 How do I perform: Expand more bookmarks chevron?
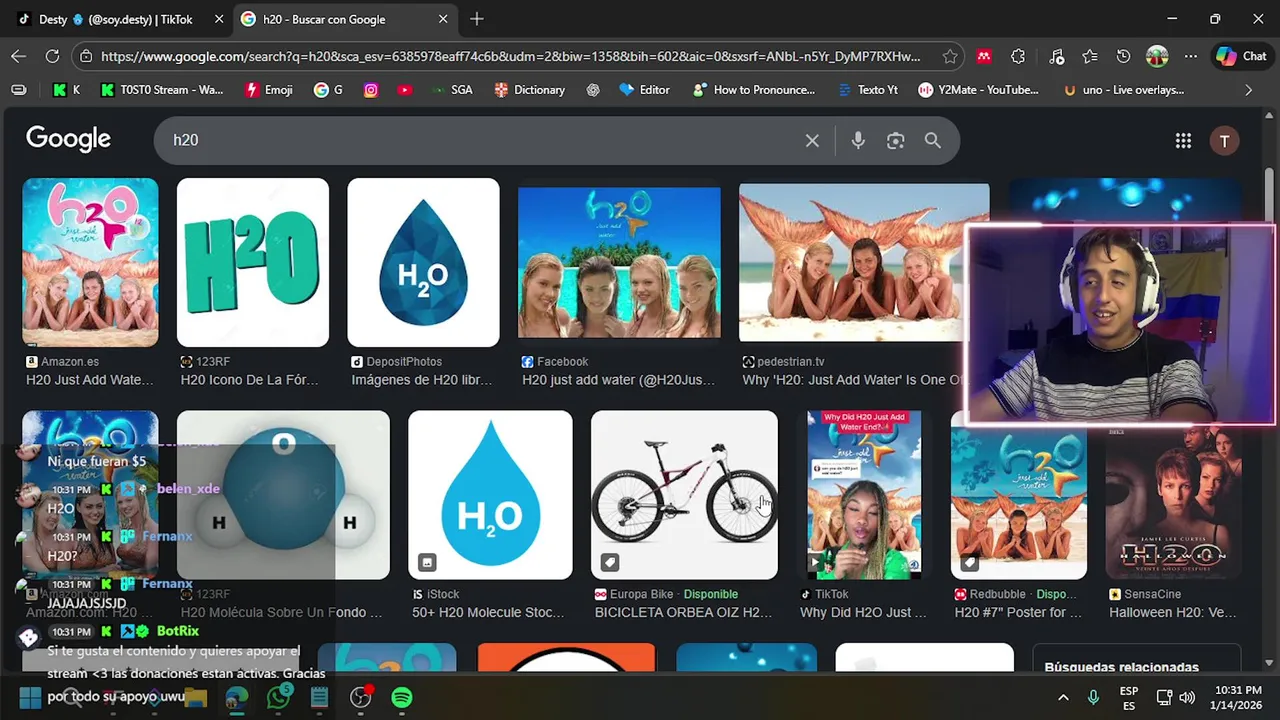pos(1248,90)
